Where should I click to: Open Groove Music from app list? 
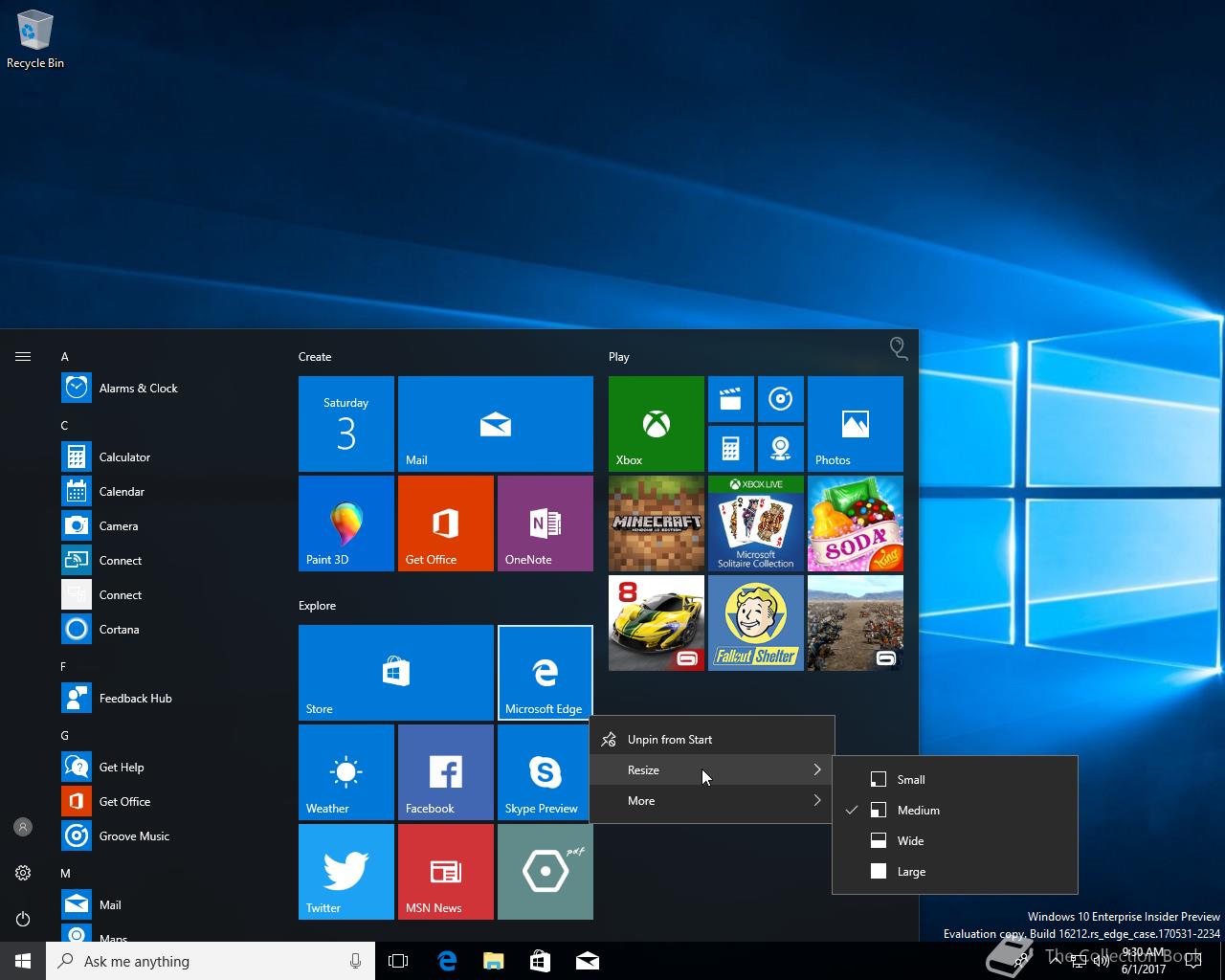(x=163, y=836)
